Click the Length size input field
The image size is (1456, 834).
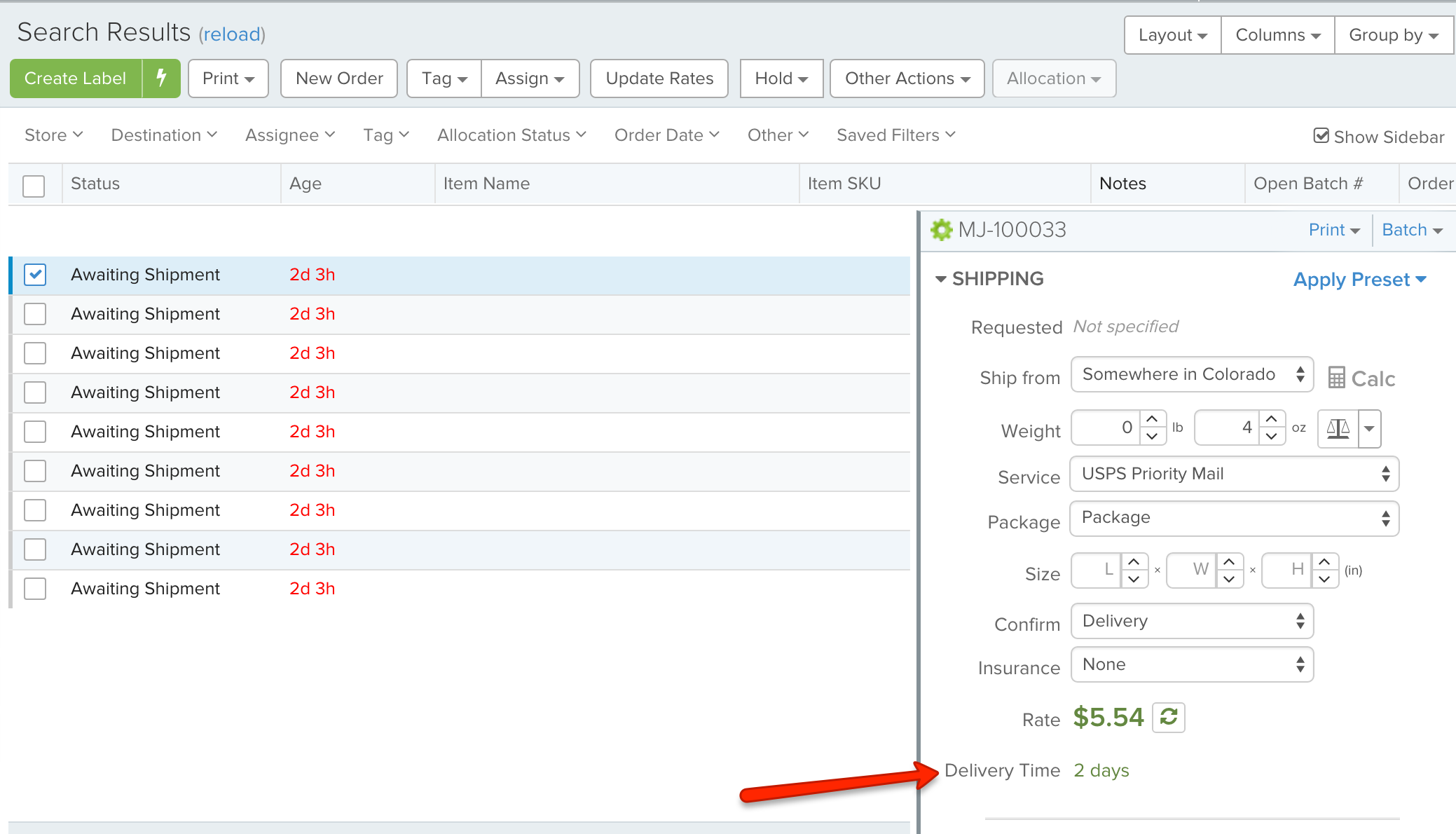(x=1098, y=570)
